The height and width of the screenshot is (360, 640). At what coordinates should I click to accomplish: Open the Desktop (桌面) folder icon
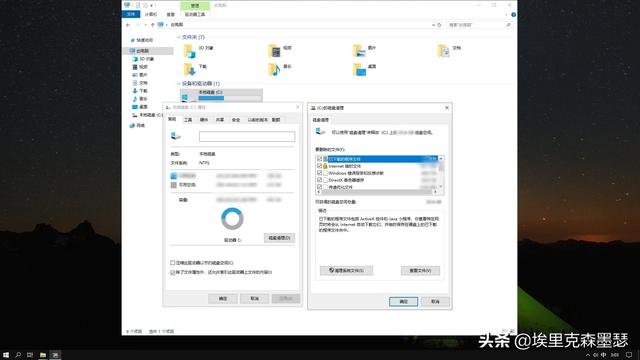click(359, 70)
